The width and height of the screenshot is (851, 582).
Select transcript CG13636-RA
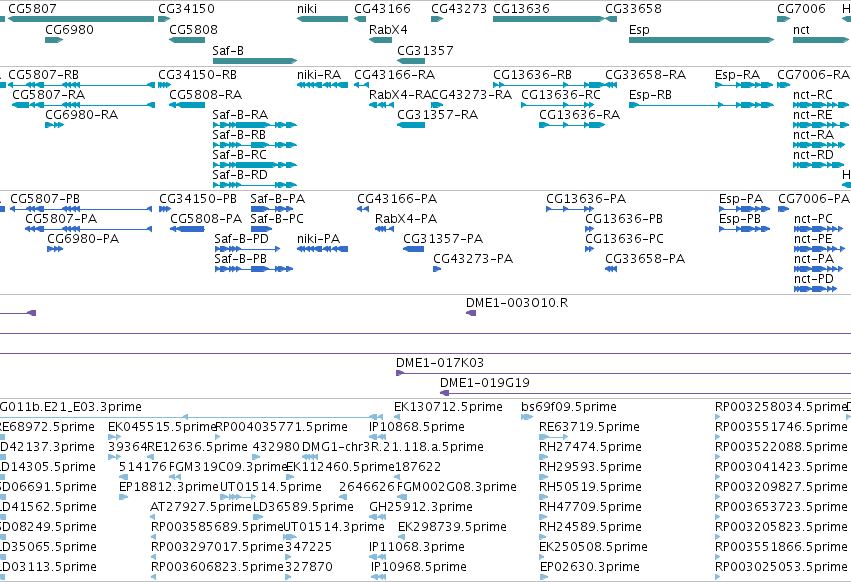(572, 125)
